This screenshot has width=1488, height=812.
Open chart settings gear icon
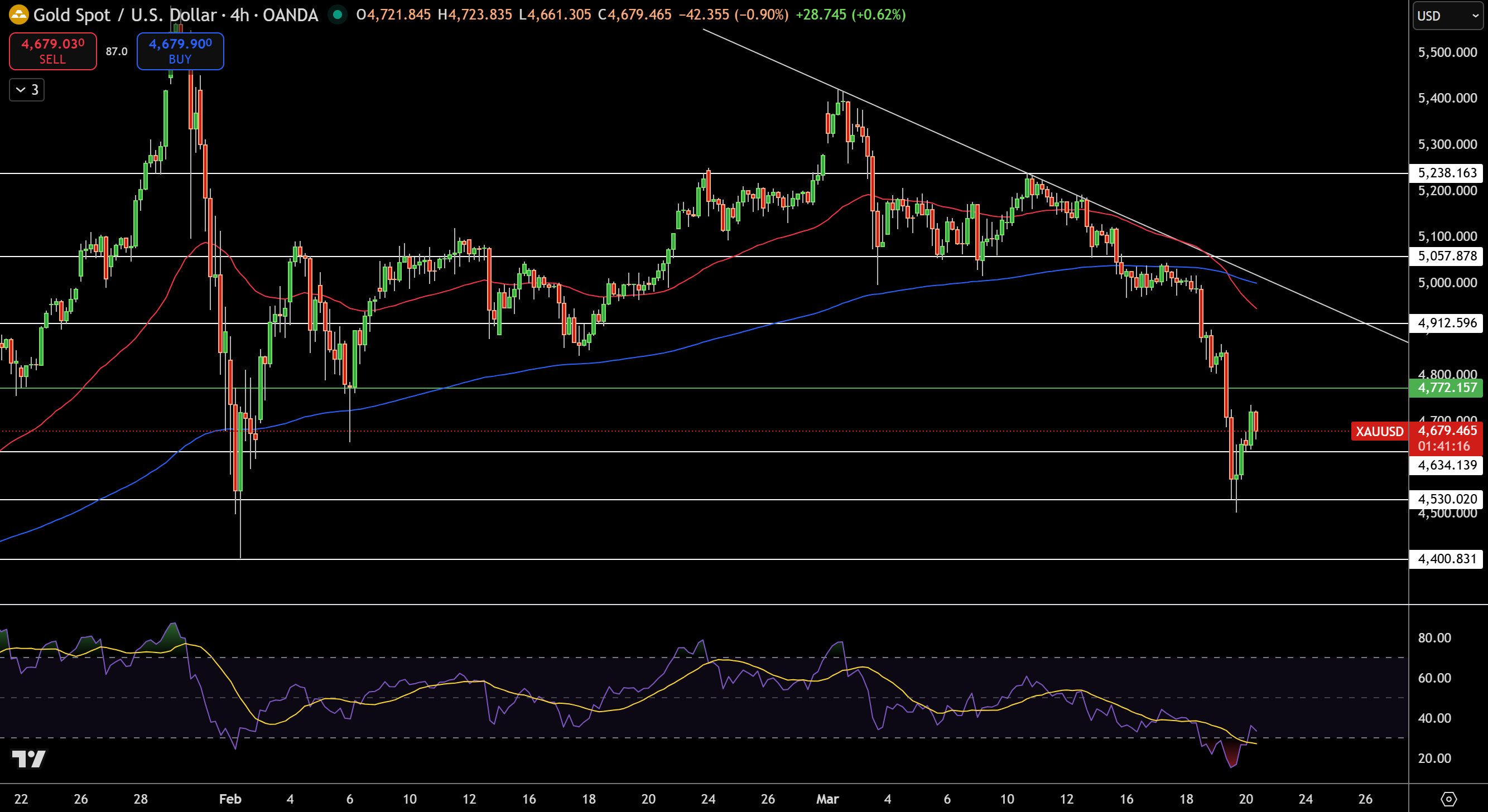click(1448, 799)
